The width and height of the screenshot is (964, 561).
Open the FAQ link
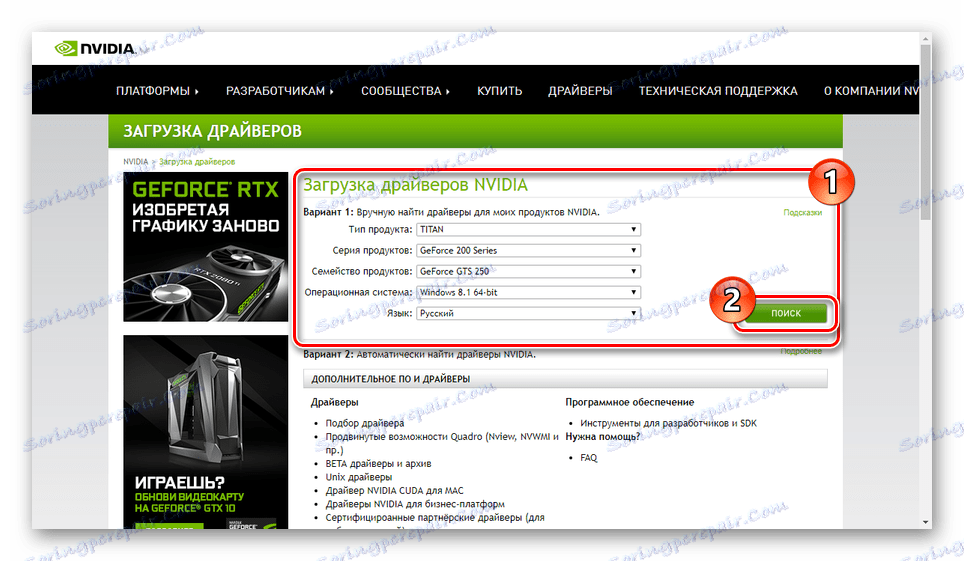(x=588, y=458)
